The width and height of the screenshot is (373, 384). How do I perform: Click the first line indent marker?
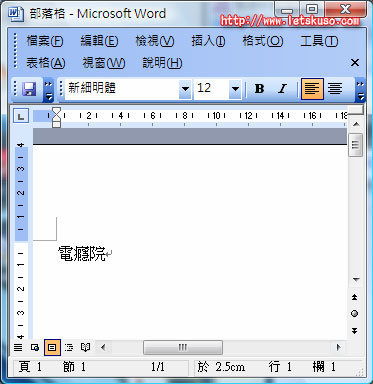57,111
